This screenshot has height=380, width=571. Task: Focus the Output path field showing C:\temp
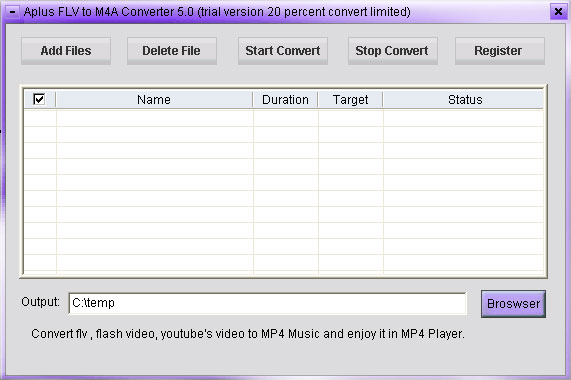tap(267, 303)
